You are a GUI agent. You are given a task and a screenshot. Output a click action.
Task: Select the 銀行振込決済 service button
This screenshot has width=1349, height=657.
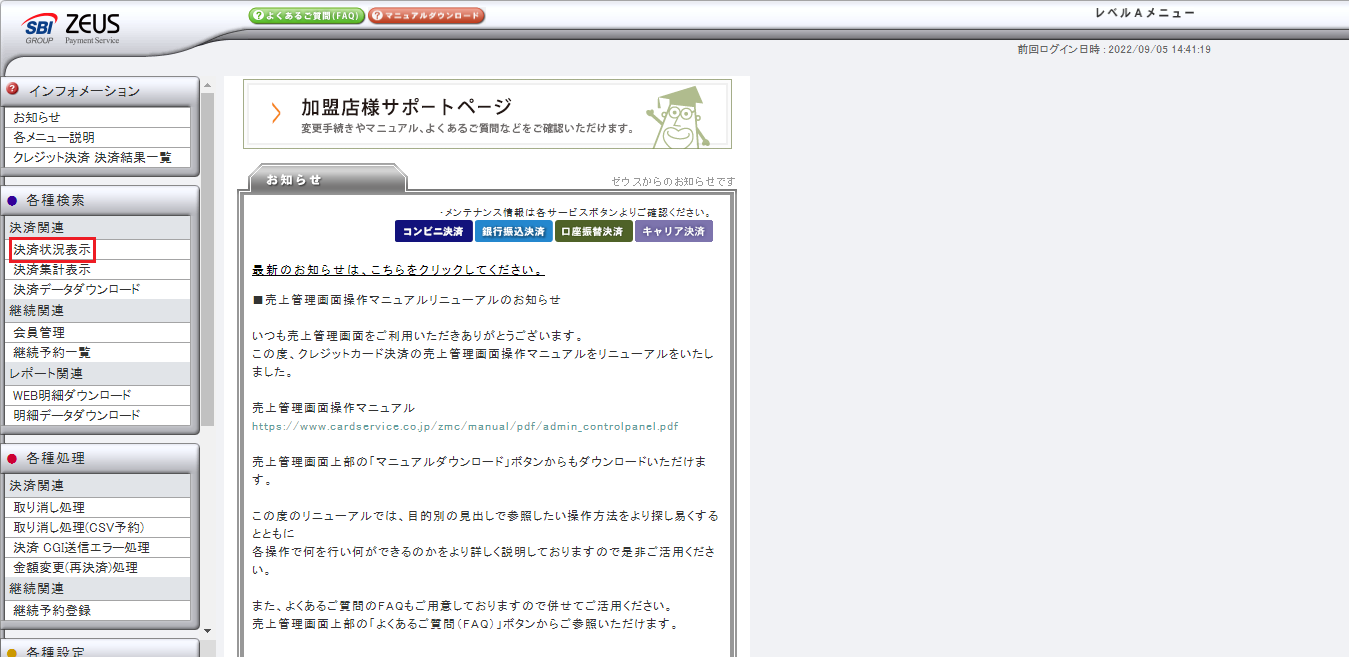[513, 232]
